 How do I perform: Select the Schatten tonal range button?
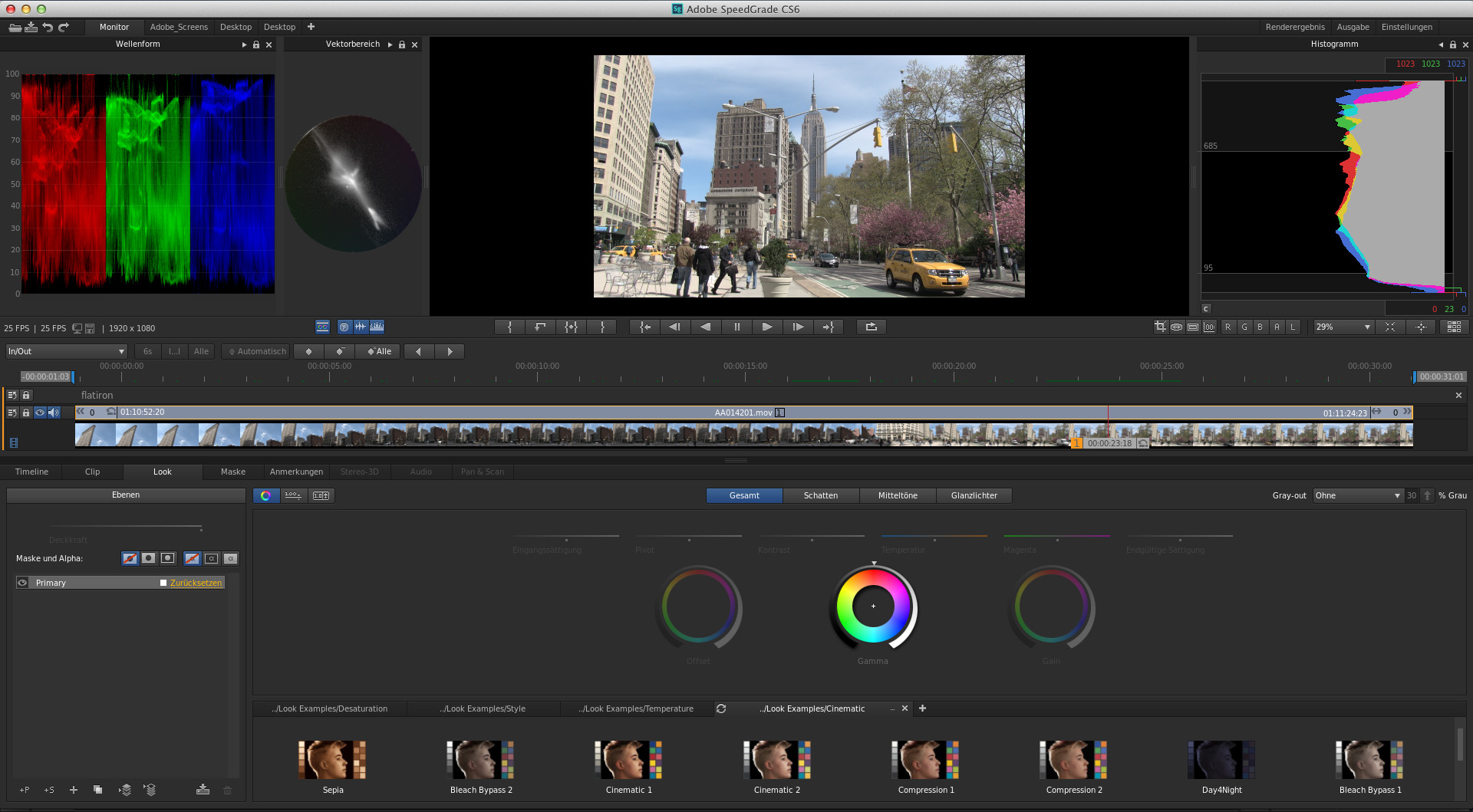(820, 496)
